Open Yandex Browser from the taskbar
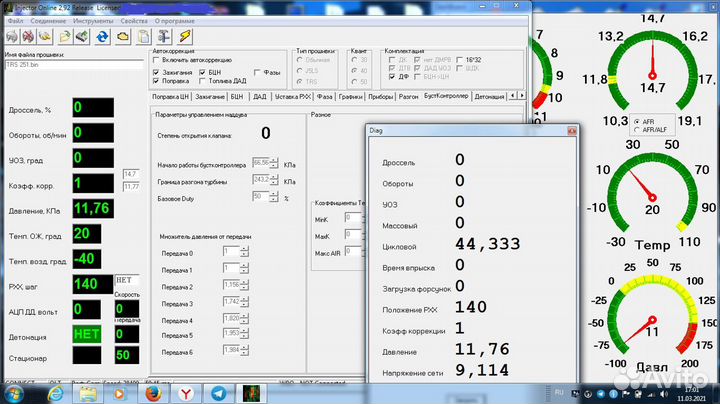This screenshot has width=720, height=404. (x=186, y=394)
